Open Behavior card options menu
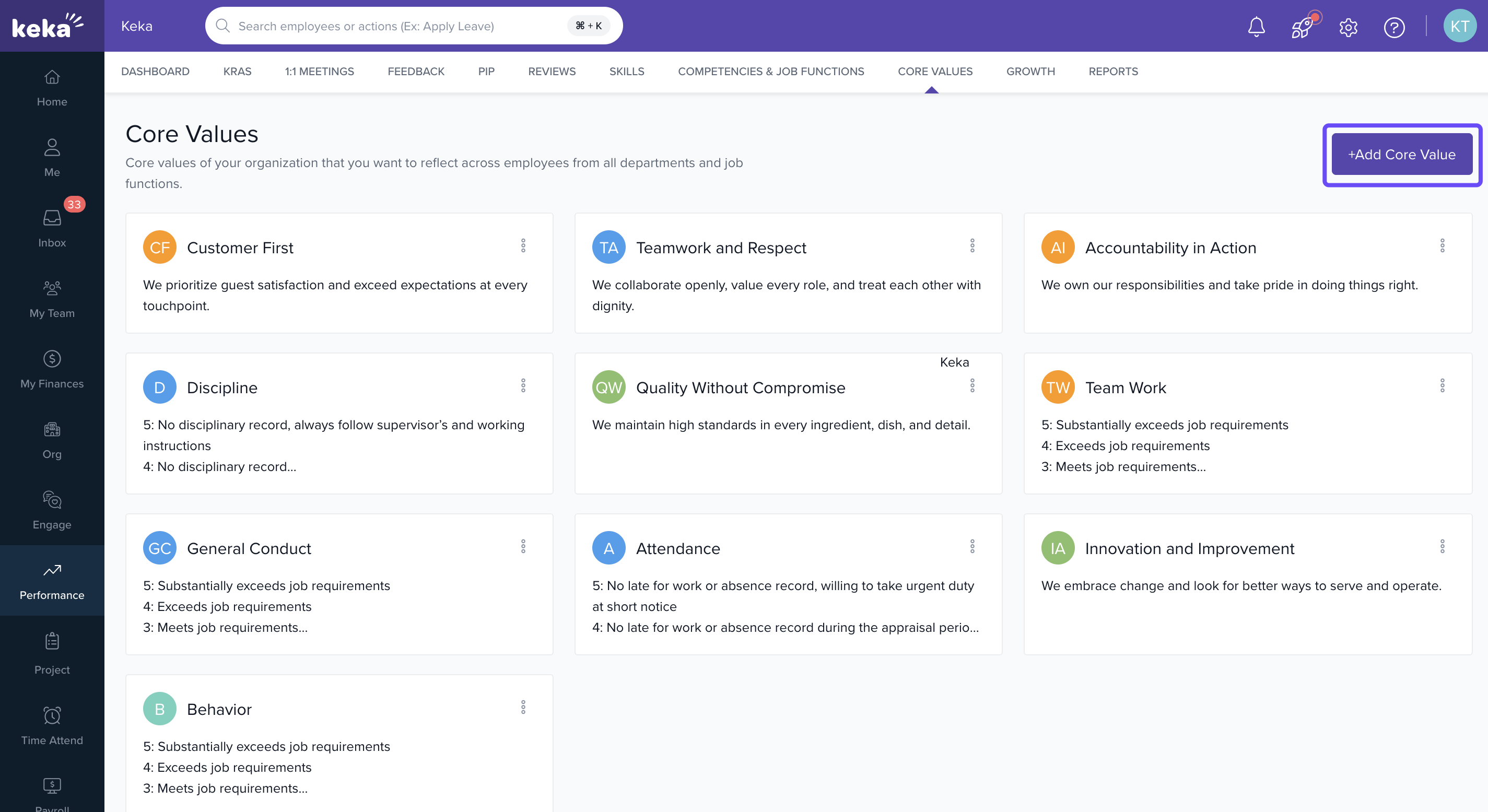Screen dimensions: 1488x812 [x=523, y=707]
